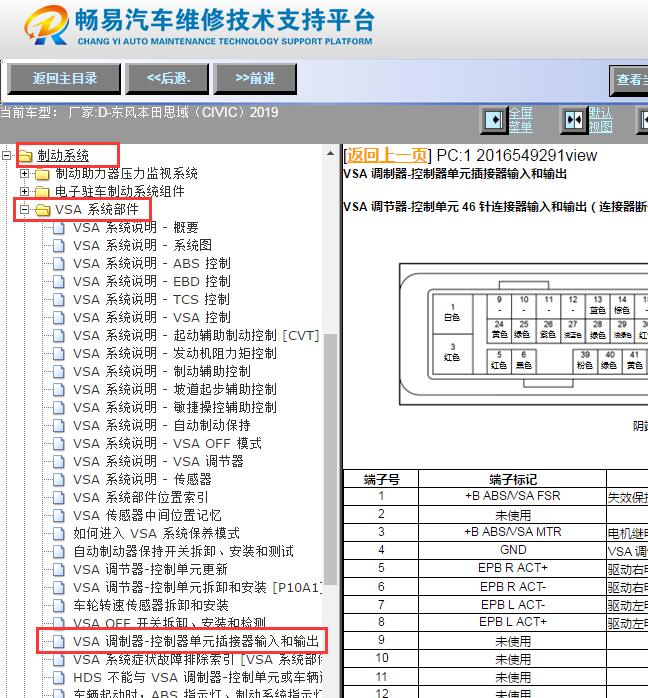Click page icon for 发动机阻力矩控制

point(58,353)
